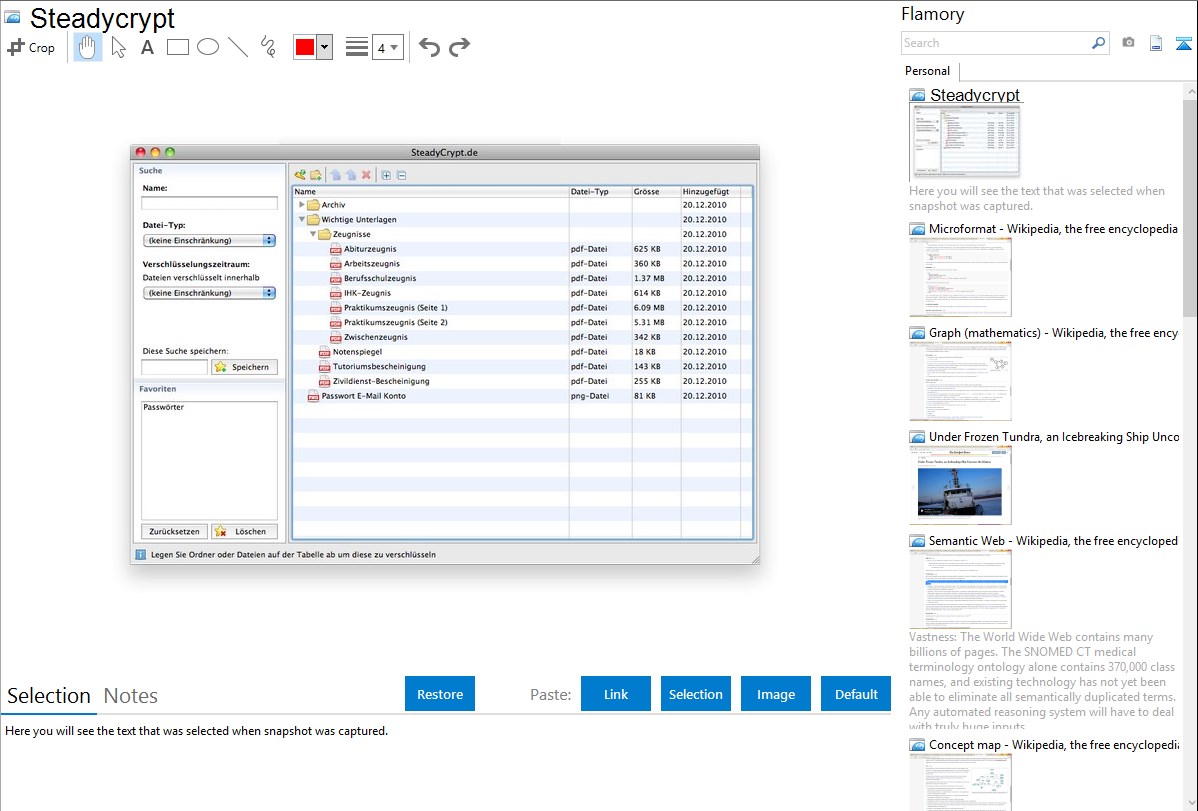Click the Paste Default button

coord(856,694)
